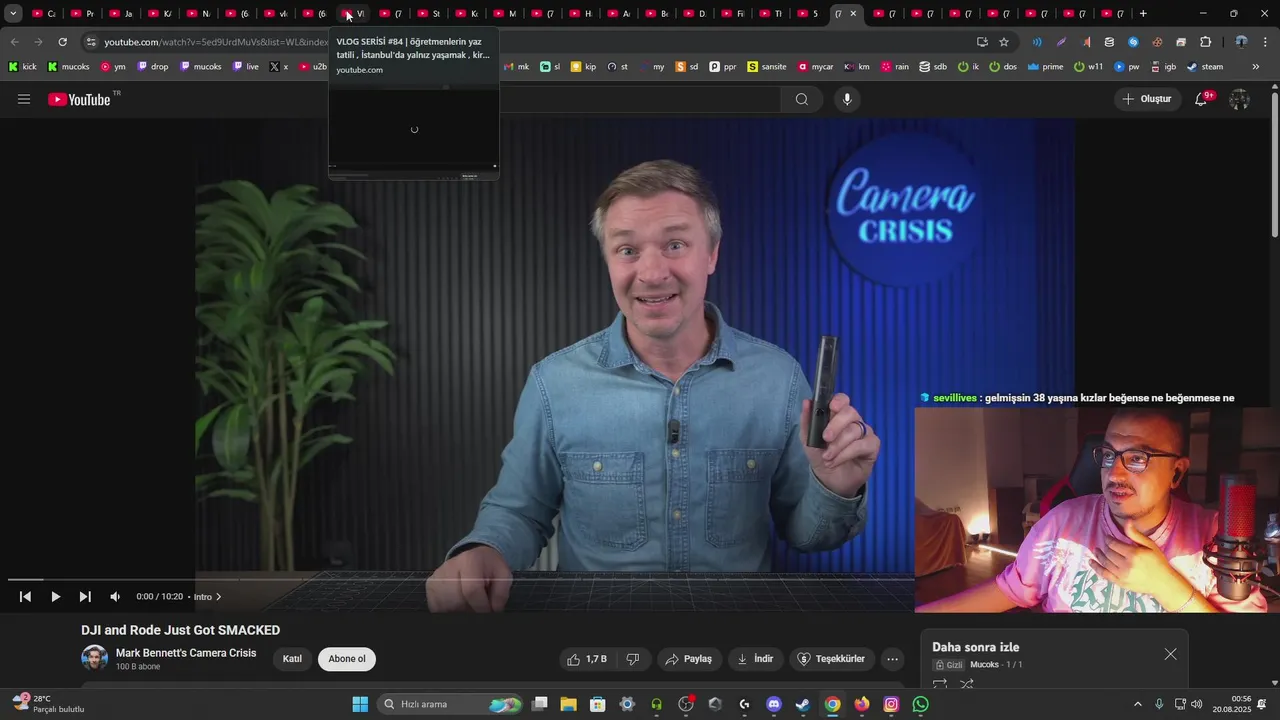
Task: Play the video
Action: [x=56, y=597]
